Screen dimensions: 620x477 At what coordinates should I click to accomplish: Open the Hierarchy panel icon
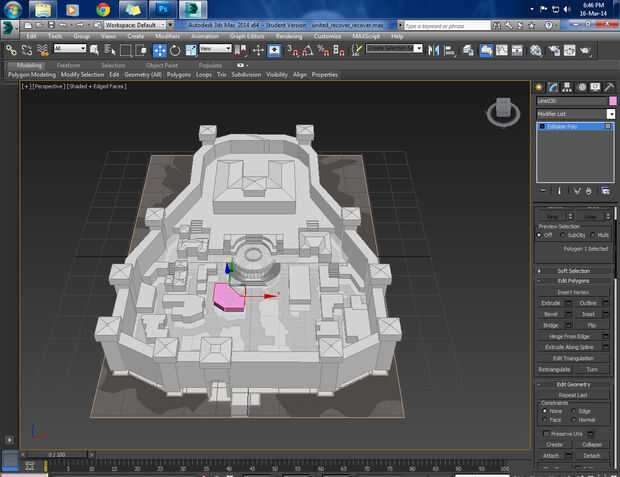(x=567, y=88)
